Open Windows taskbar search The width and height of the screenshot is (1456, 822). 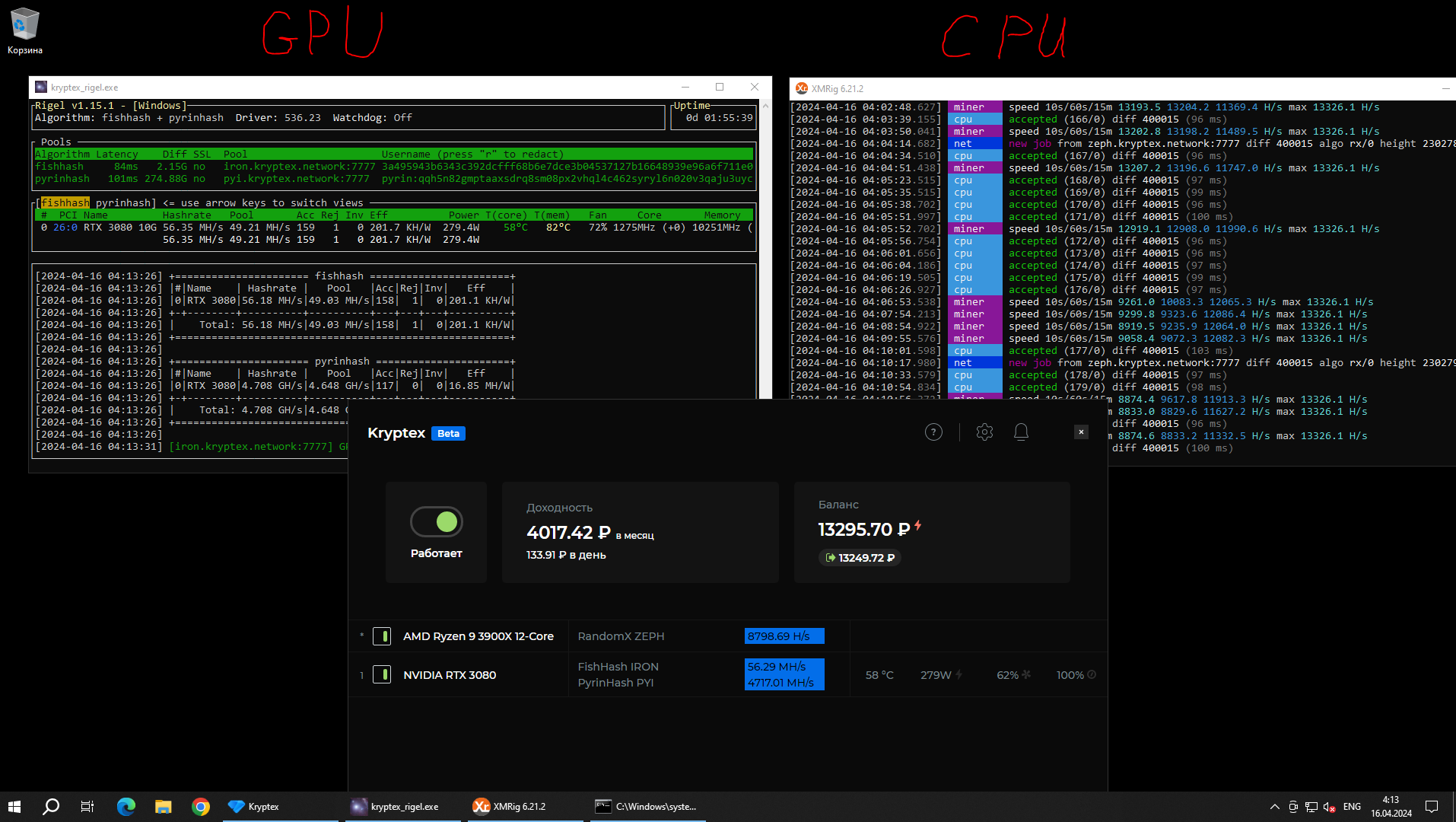(x=51, y=807)
